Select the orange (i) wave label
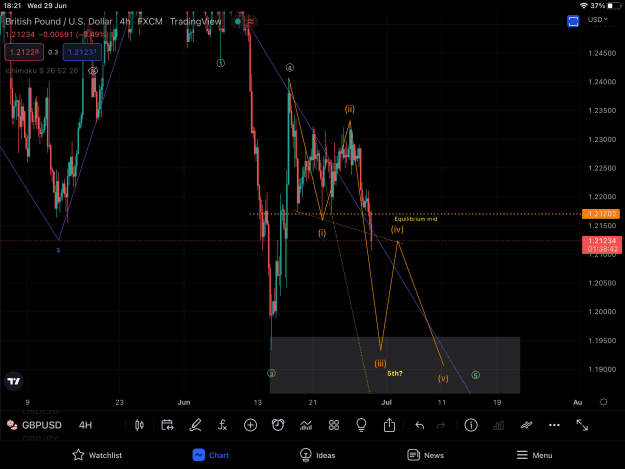The height and width of the screenshot is (469, 625). (322, 233)
